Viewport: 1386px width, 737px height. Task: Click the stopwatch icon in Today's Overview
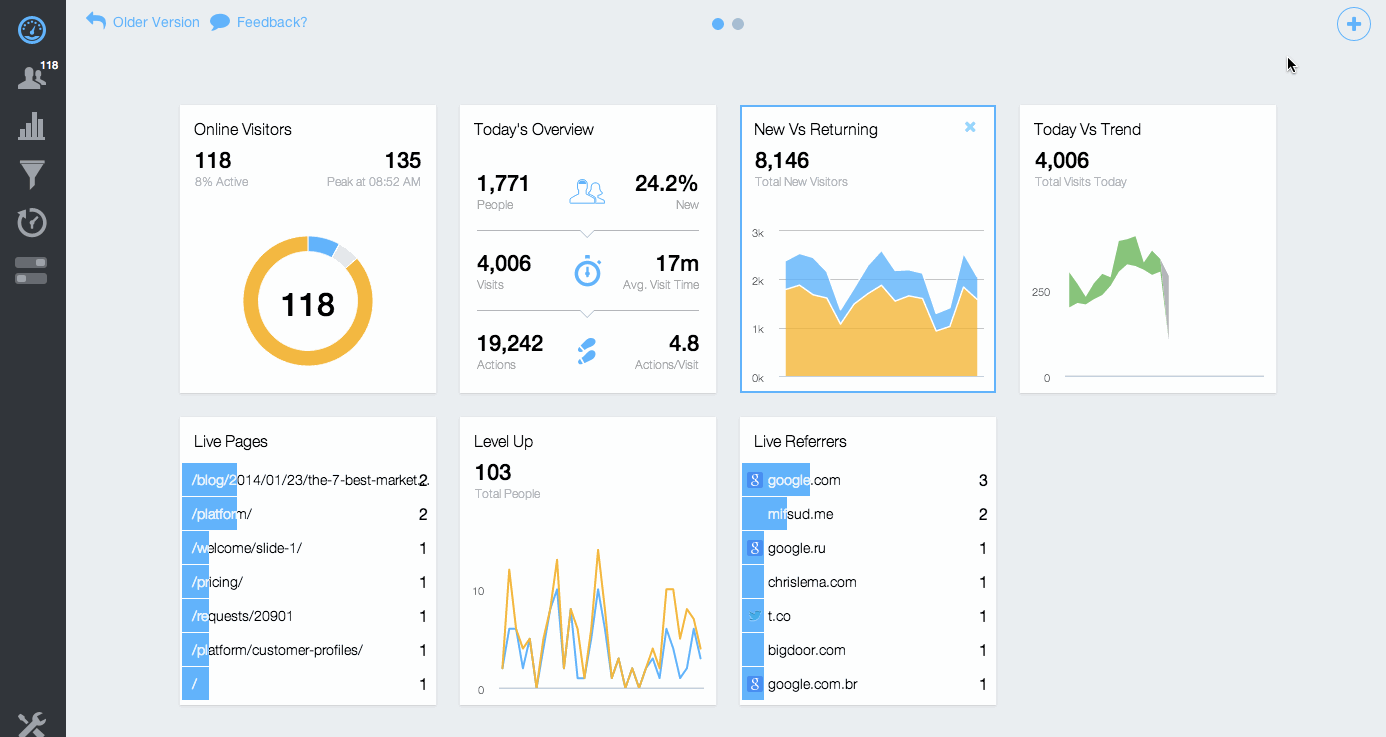tap(587, 270)
